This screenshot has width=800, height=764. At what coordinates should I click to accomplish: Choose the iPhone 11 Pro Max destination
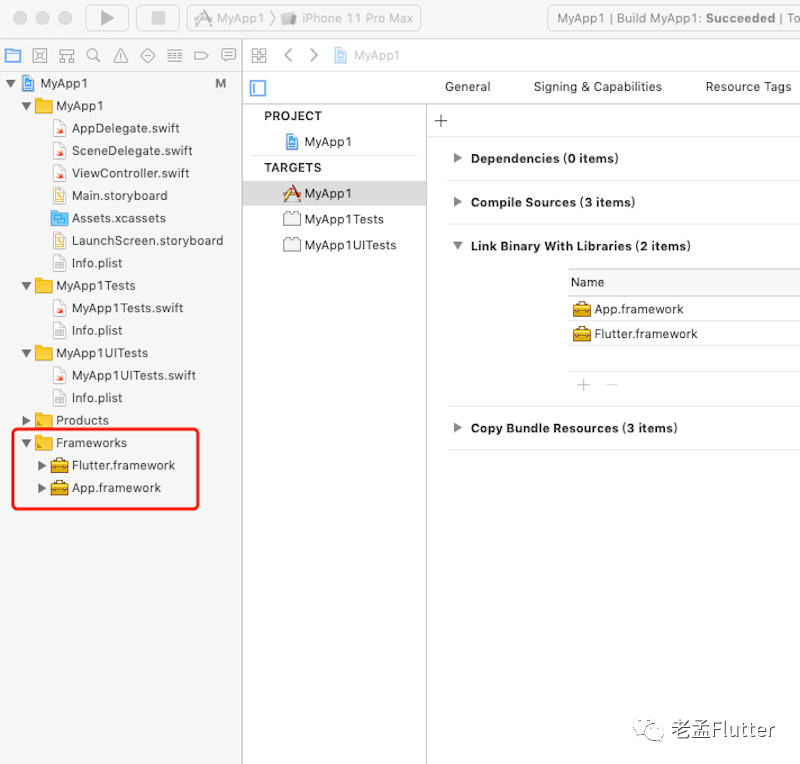[347, 18]
